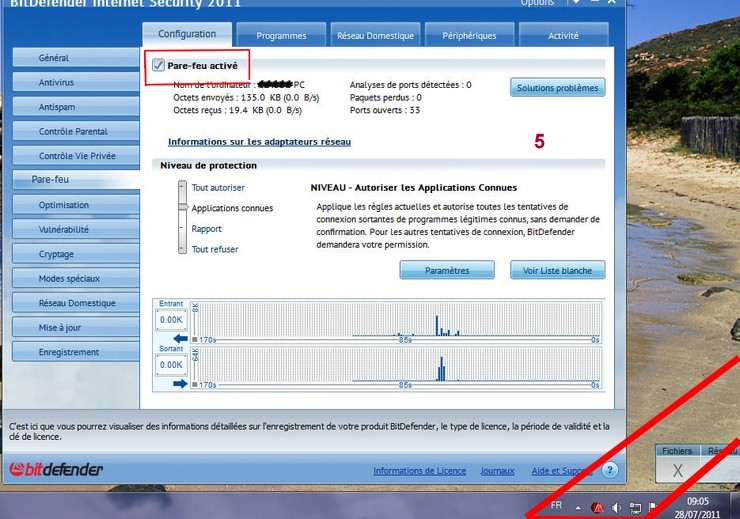The height and width of the screenshot is (519, 740).
Task: Click the Niveau de protection header
Action: tap(209, 166)
